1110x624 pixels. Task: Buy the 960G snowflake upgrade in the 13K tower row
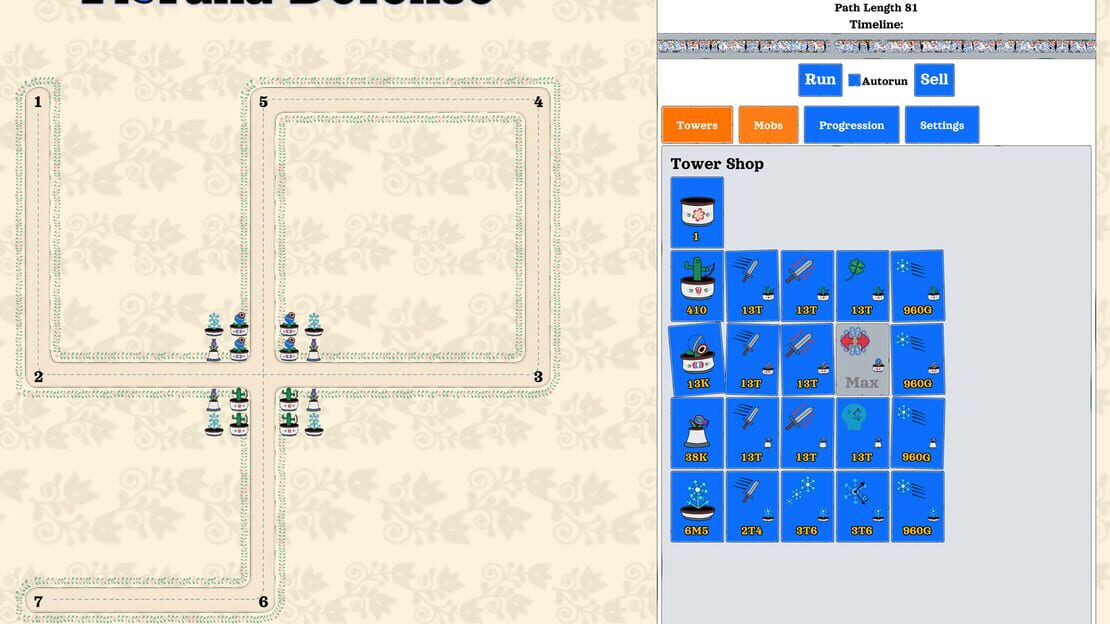pos(917,359)
